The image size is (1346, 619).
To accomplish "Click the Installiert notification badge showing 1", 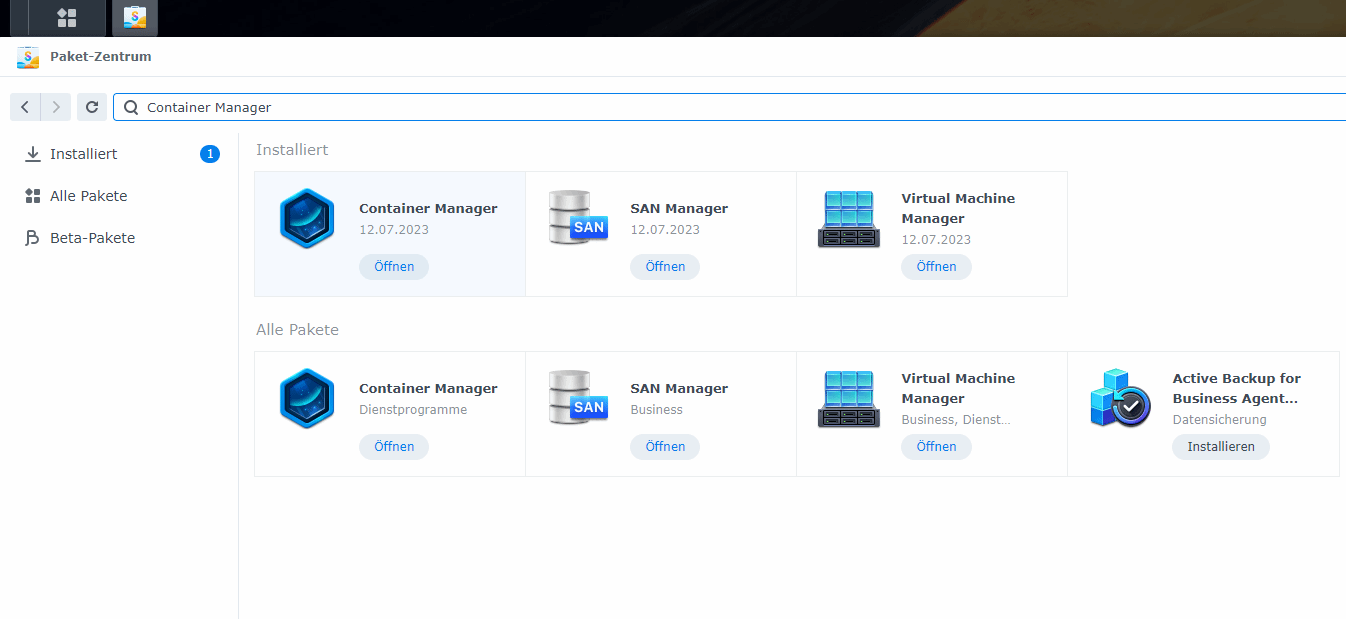I will [x=211, y=153].
